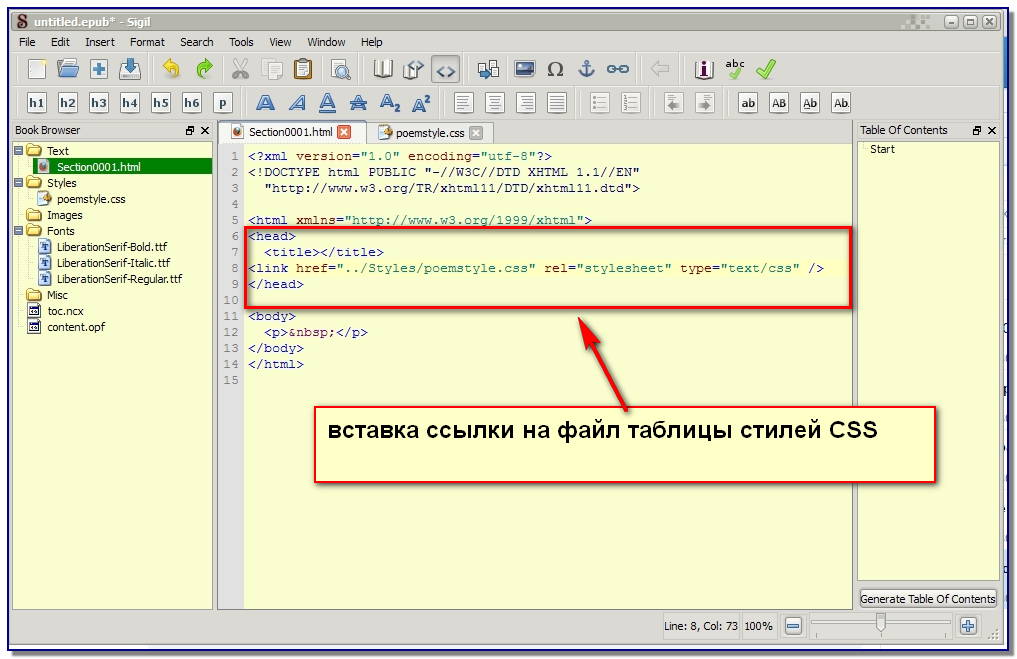This screenshot has height=659, width=1017.
Task: Apply the paragraph style p button
Action: pyautogui.click(x=222, y=102)
